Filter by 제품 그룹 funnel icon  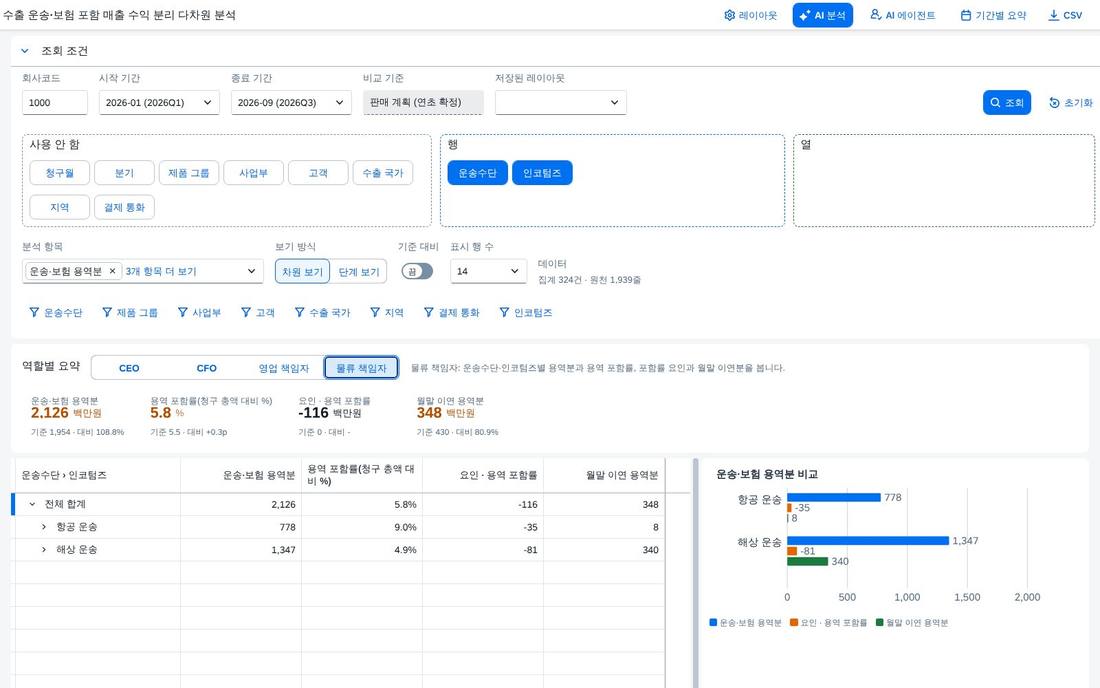coord(107,312)
